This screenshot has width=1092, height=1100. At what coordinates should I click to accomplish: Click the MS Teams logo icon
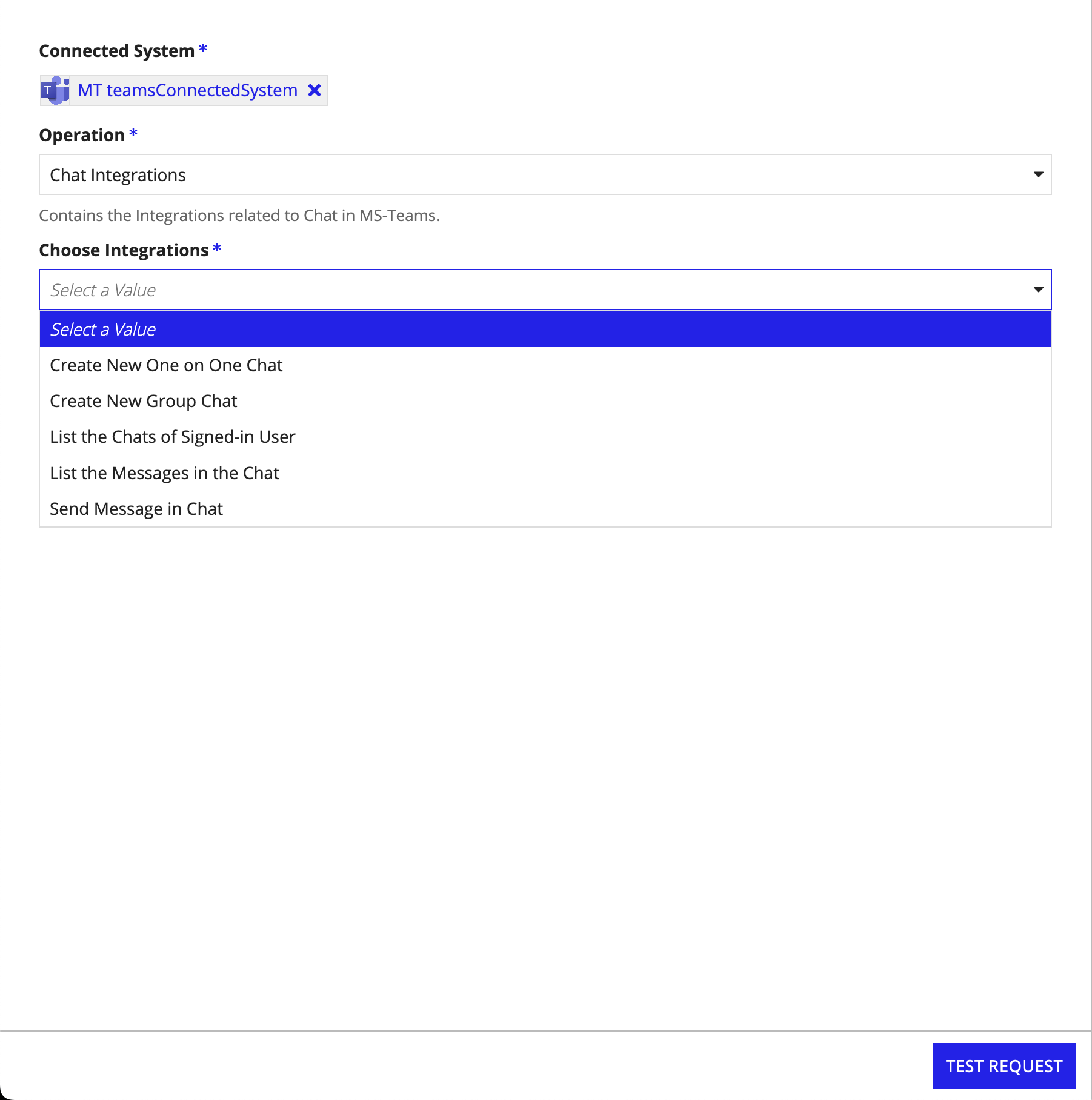[56, 91]
